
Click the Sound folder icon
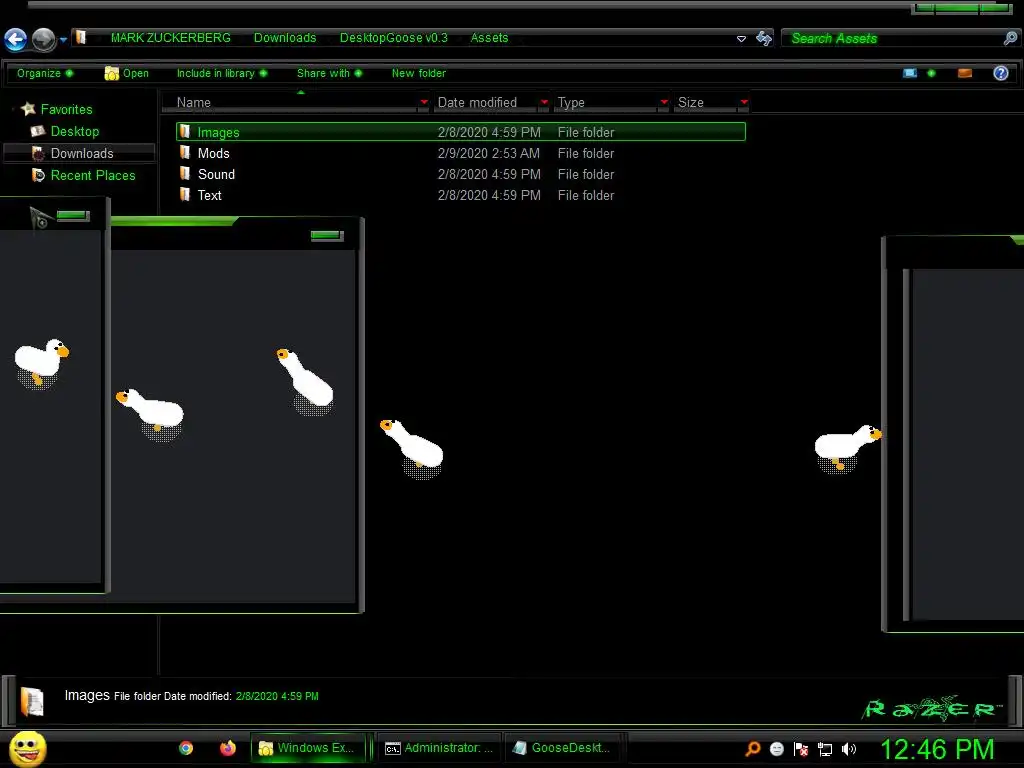pyautogui.click(x=185, y=174)
